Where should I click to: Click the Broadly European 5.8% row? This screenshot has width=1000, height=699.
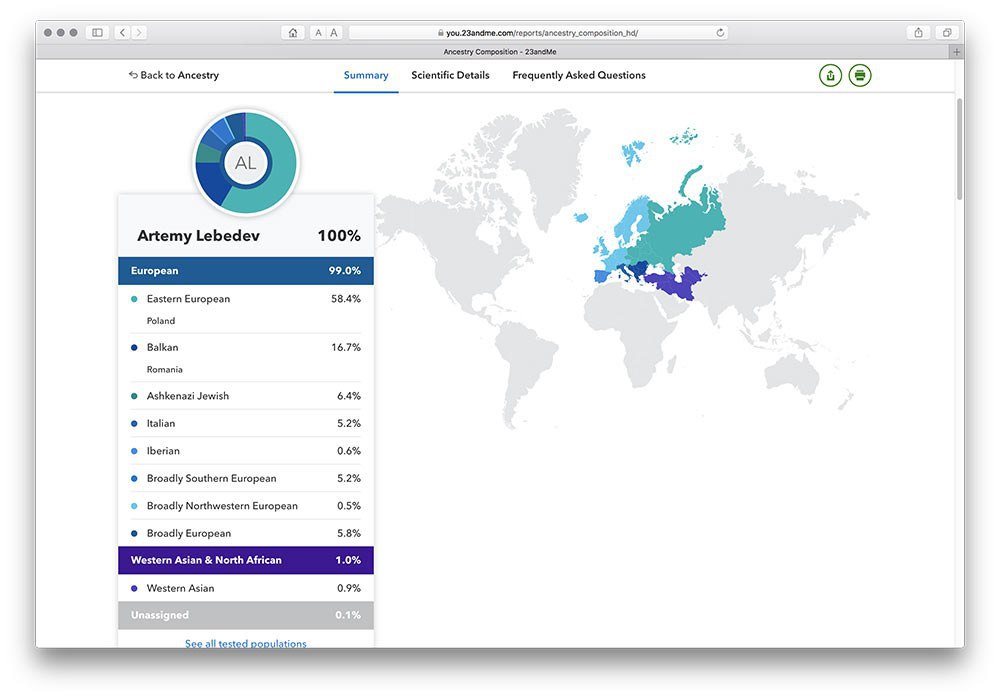pyautogui.click(x=246, y=533)
